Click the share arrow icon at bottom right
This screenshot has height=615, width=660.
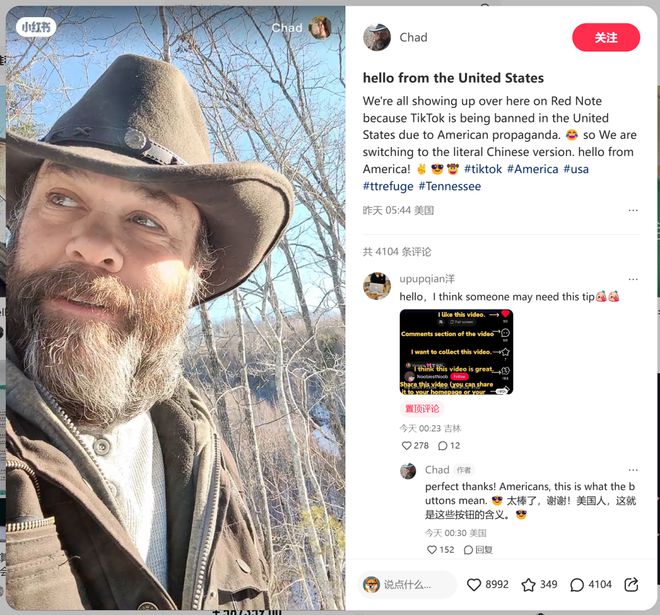pyautogui.click(x=631, y=584)
